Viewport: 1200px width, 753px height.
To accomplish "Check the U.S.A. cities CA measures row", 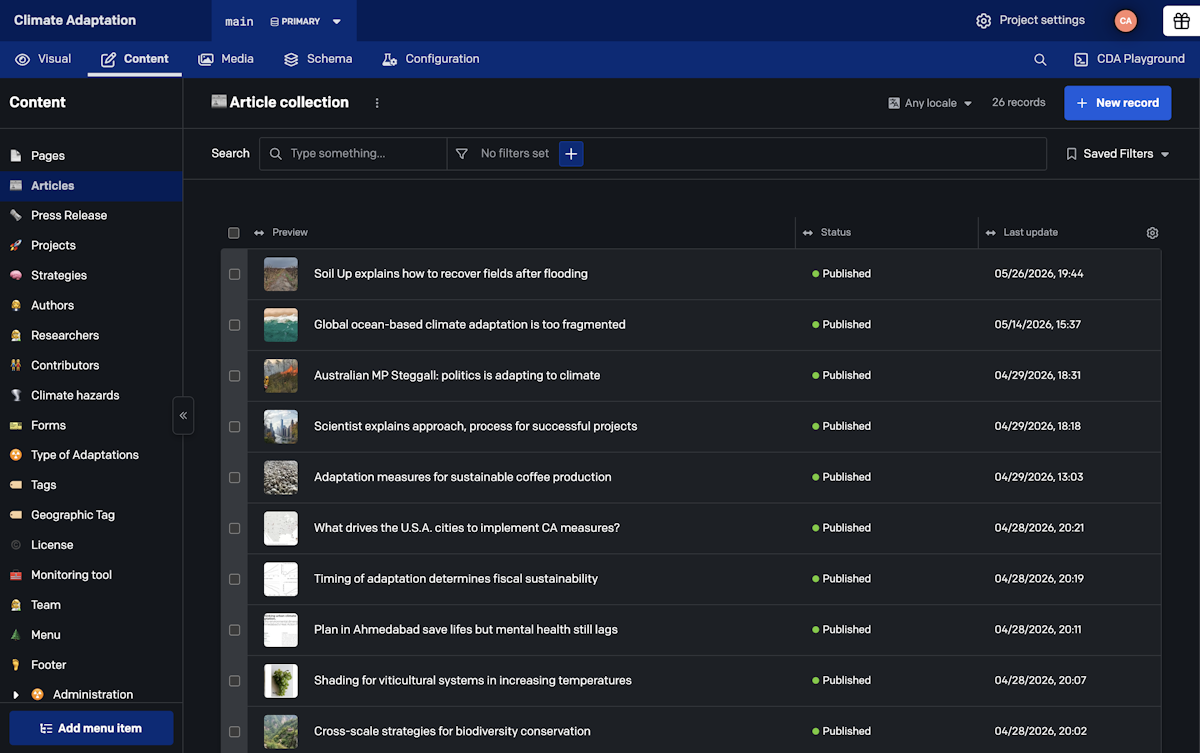I will [x=234, y=528].
